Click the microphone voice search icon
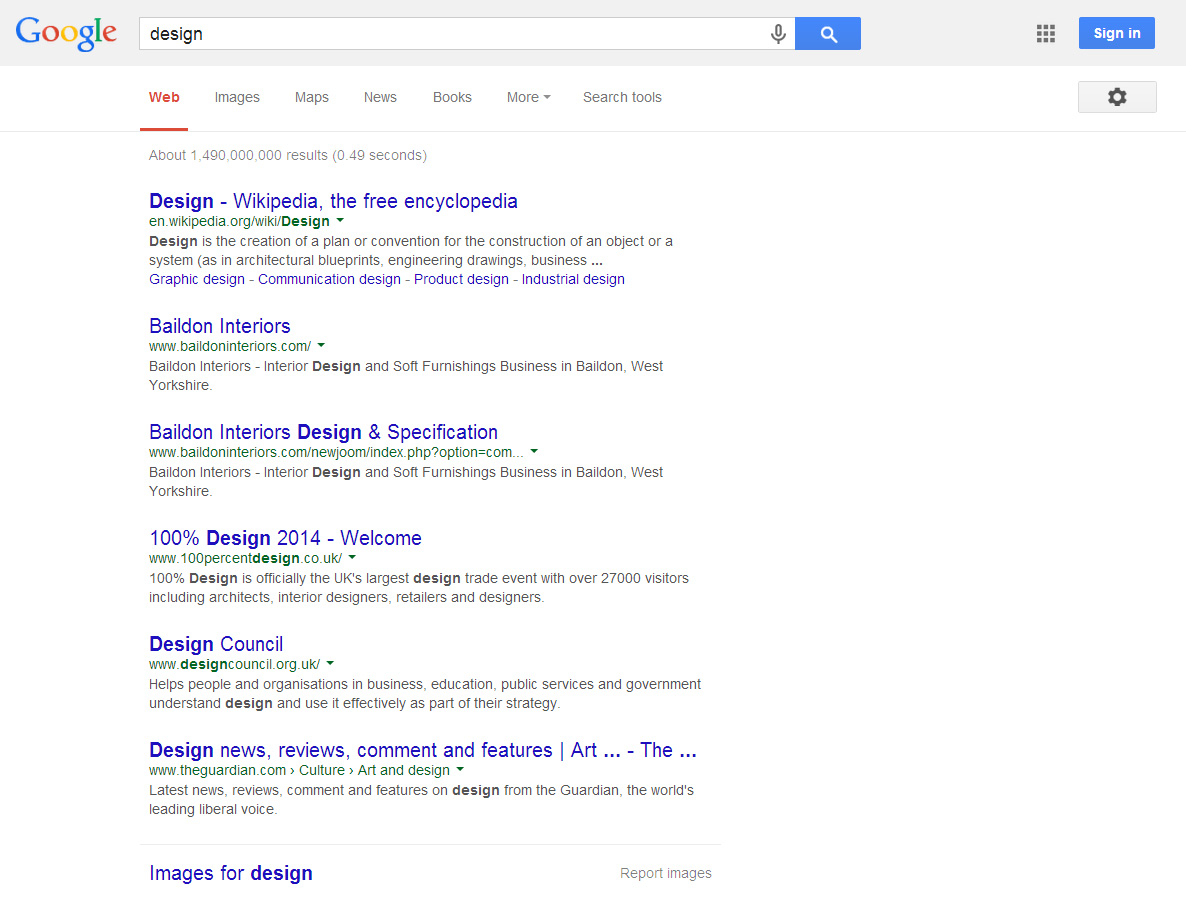Image resolution: width=1186 pixels, height=908 pixels. click(778, 34)
